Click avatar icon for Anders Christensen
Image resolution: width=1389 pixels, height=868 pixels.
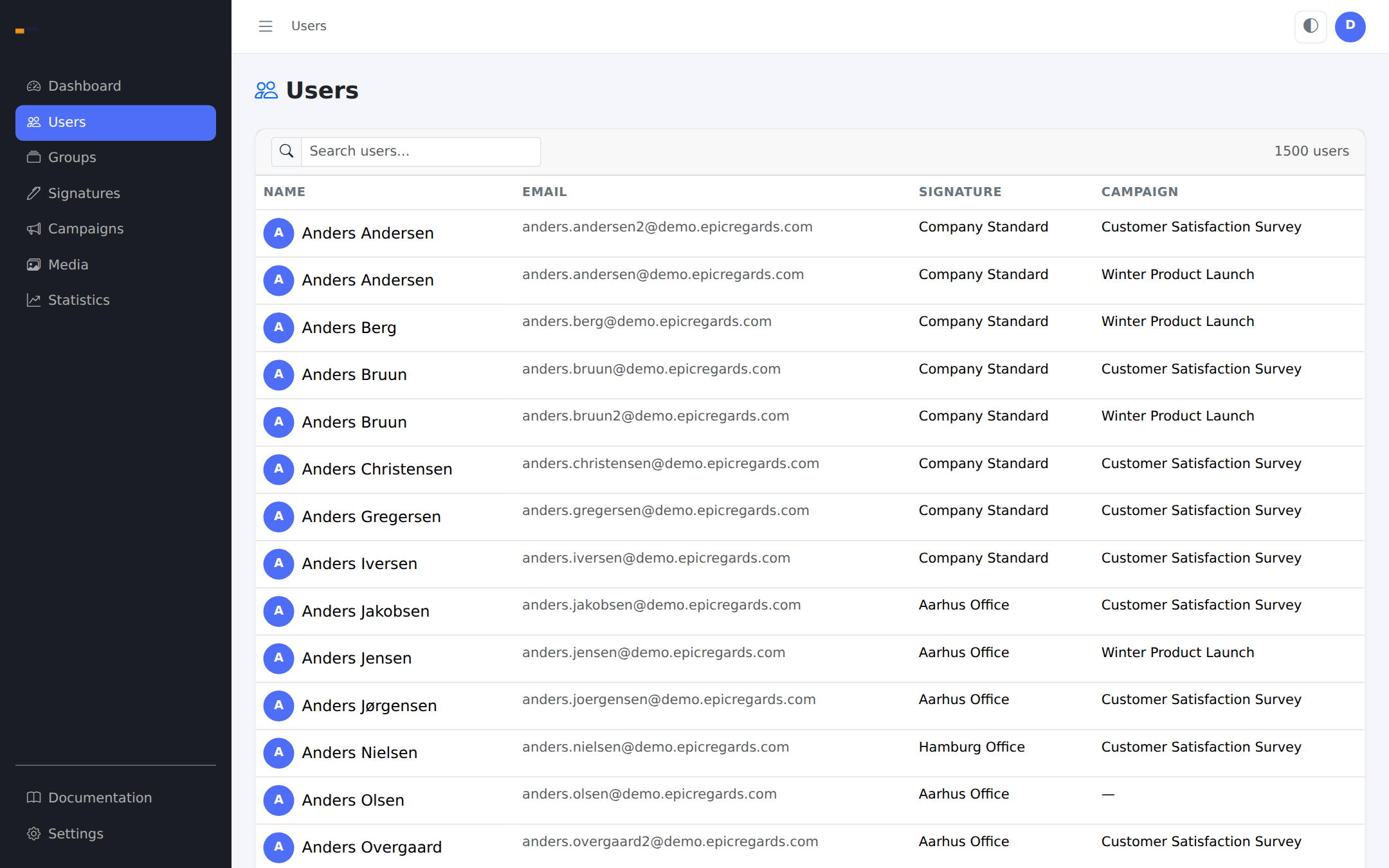coord(279,469)
